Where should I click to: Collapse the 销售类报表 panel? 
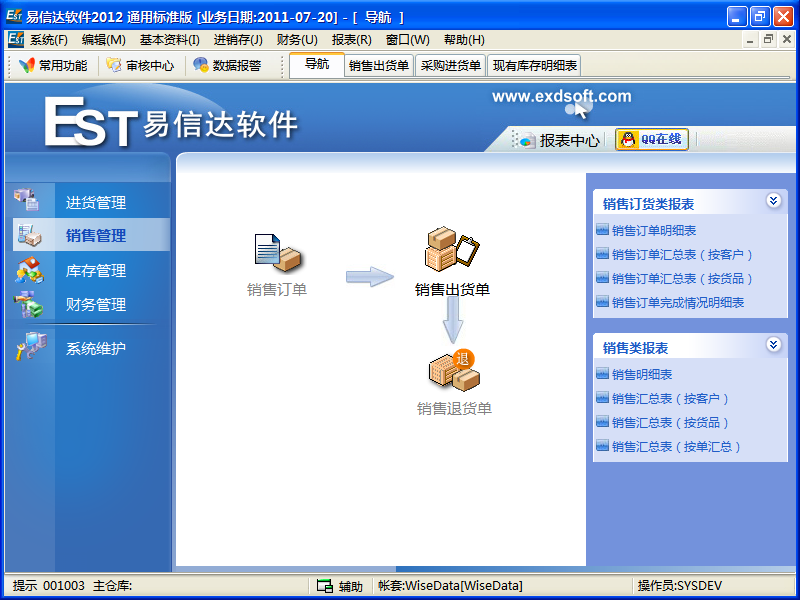click(773, 345)
